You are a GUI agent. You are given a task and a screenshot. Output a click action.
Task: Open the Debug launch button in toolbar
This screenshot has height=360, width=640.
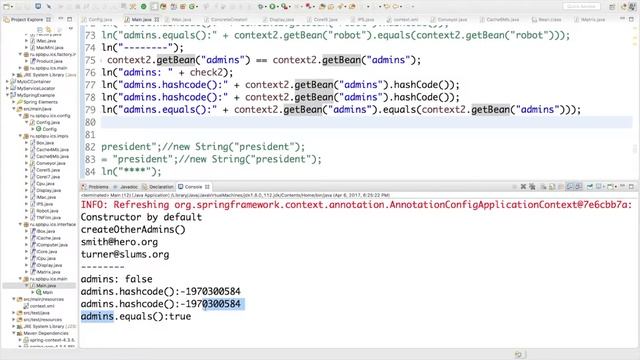coord(261,6)
